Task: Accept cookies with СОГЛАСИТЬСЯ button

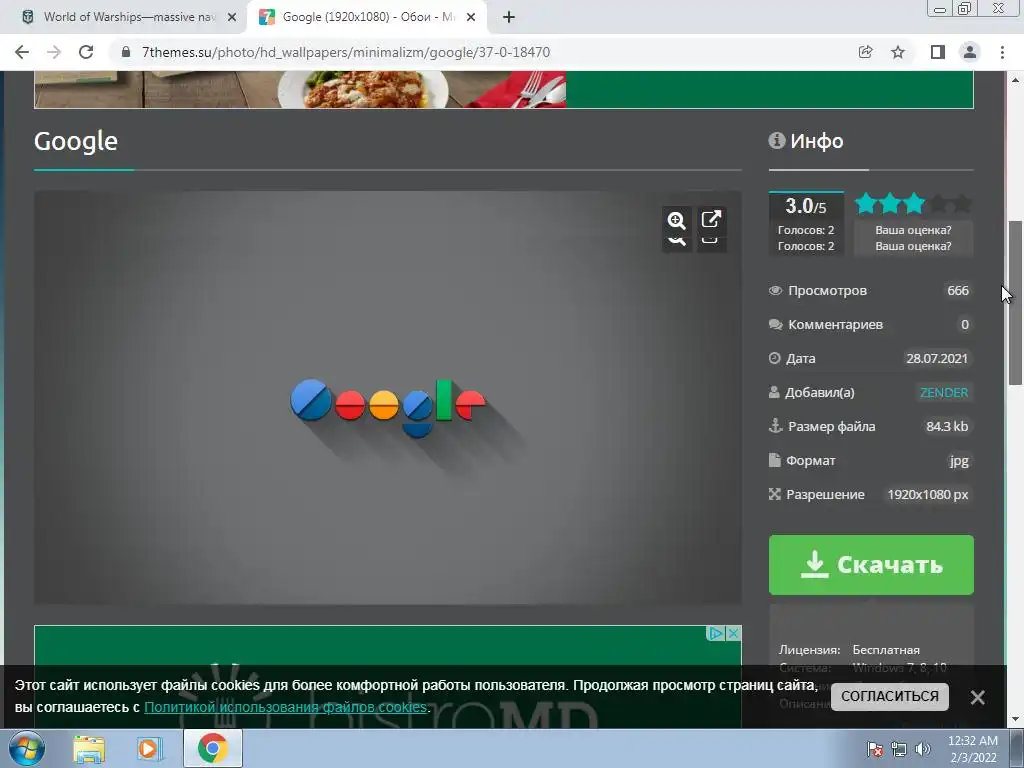Action: 889,696
